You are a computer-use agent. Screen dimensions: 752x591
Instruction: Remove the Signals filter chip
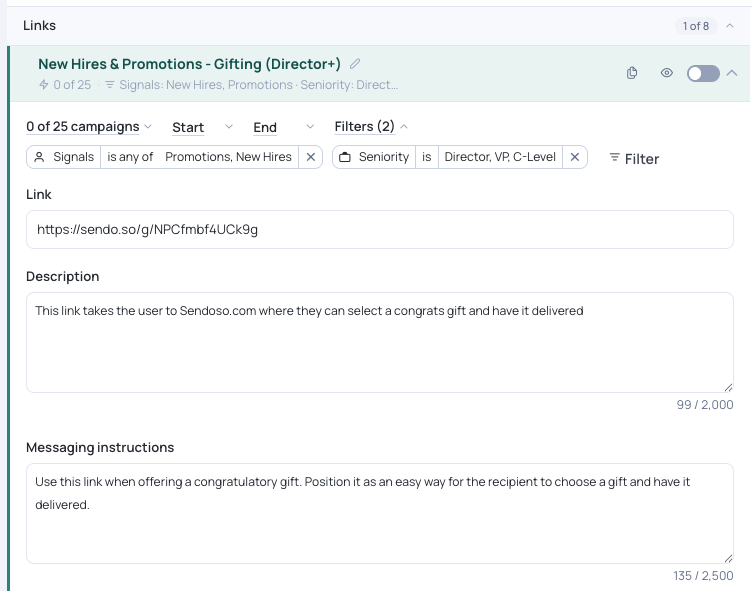(x=311, y=157)
